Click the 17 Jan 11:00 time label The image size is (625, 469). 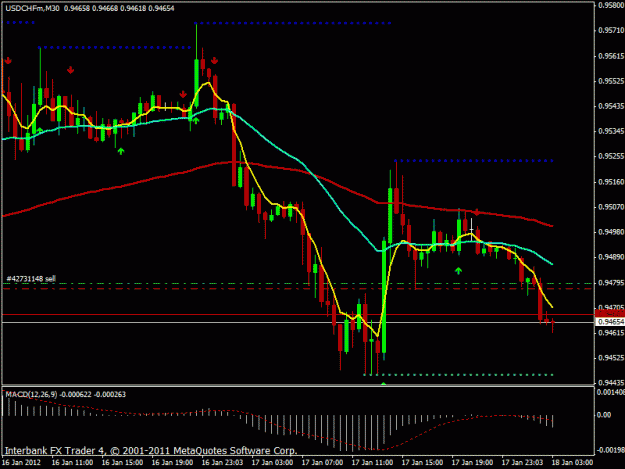tap(372, 463)
